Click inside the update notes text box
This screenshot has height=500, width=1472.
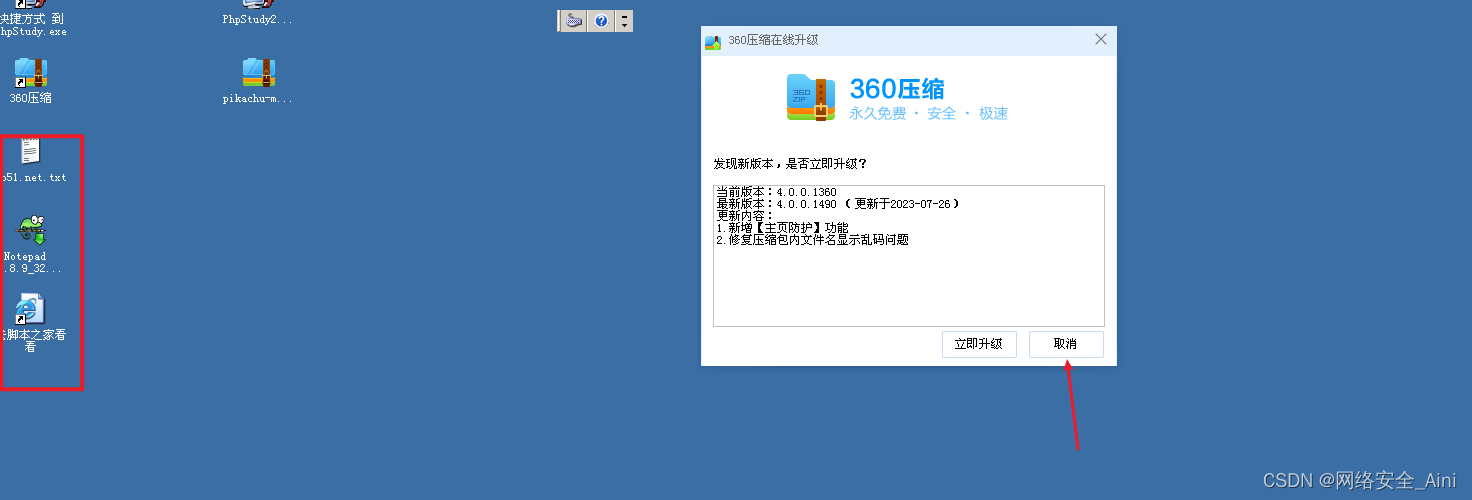point(909,255)
